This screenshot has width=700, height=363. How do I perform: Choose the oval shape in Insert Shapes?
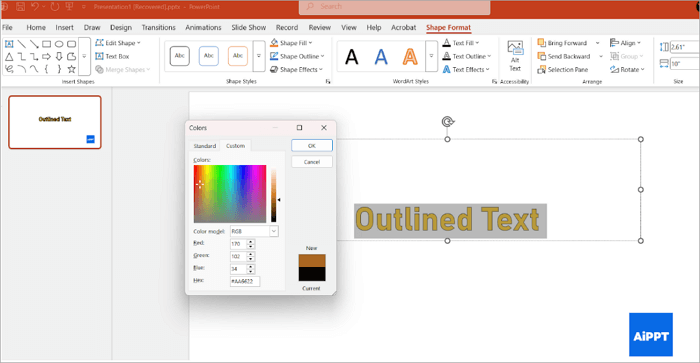click(x=59, y=44)
